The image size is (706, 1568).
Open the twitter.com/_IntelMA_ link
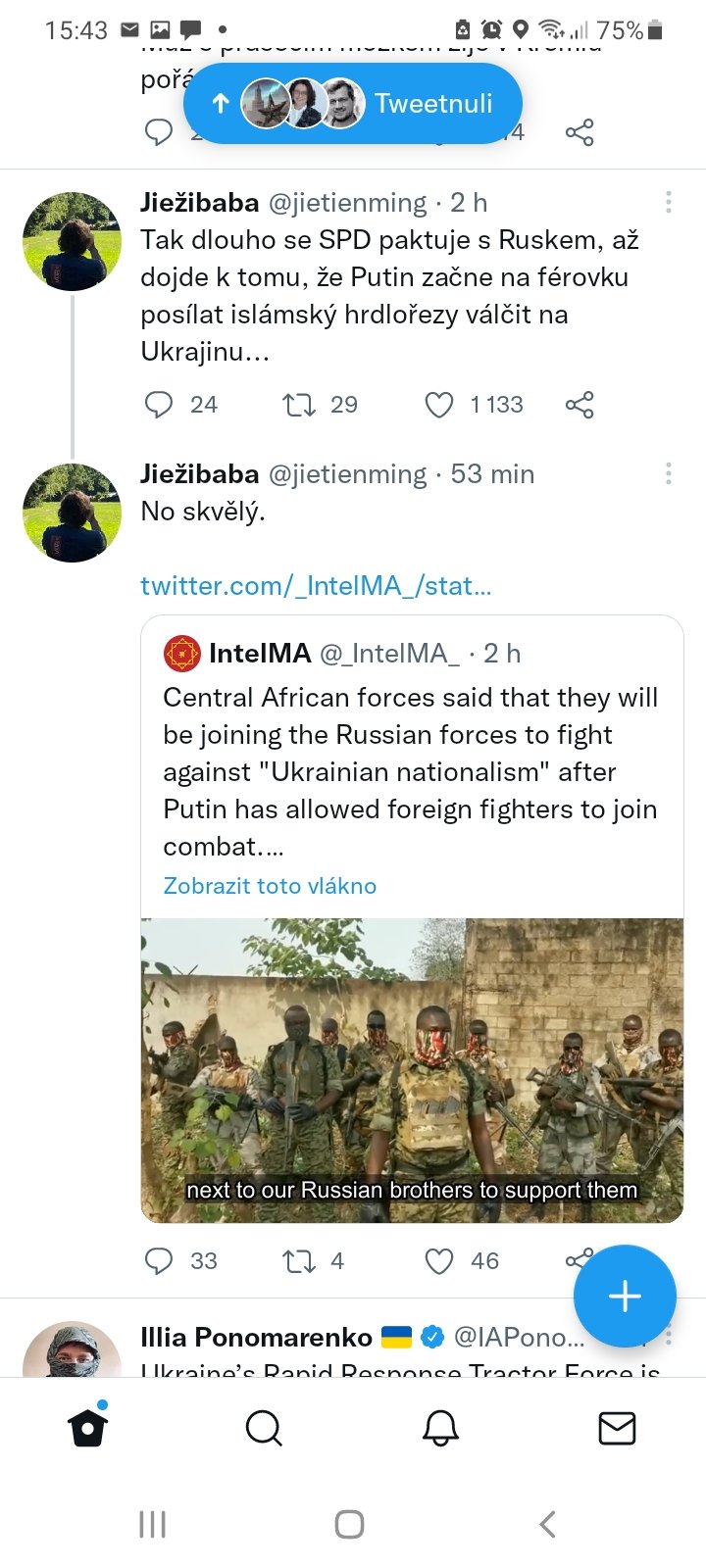[x=316, y=586]
